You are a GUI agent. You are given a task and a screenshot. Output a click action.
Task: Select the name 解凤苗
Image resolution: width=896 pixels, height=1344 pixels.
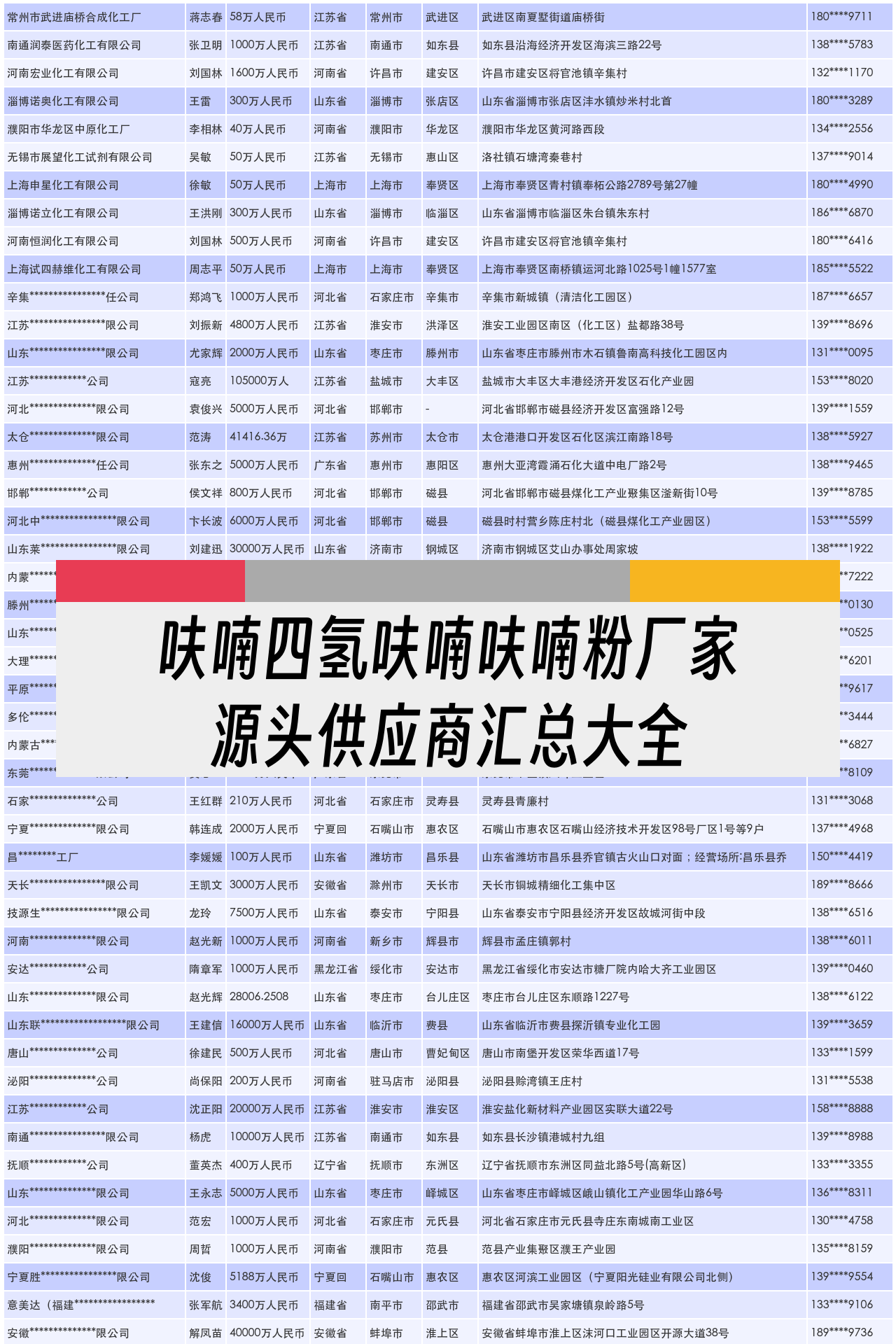pyautogui.click(x=206, y=1333)
